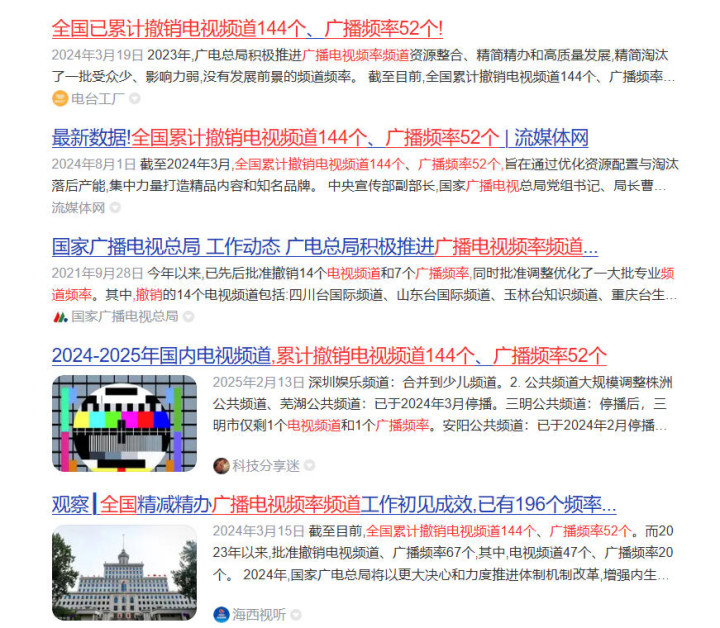This screenshot has height=628, width=720.
Task: Click the badge icon beside 流媒体网 source
Action: 115,208
